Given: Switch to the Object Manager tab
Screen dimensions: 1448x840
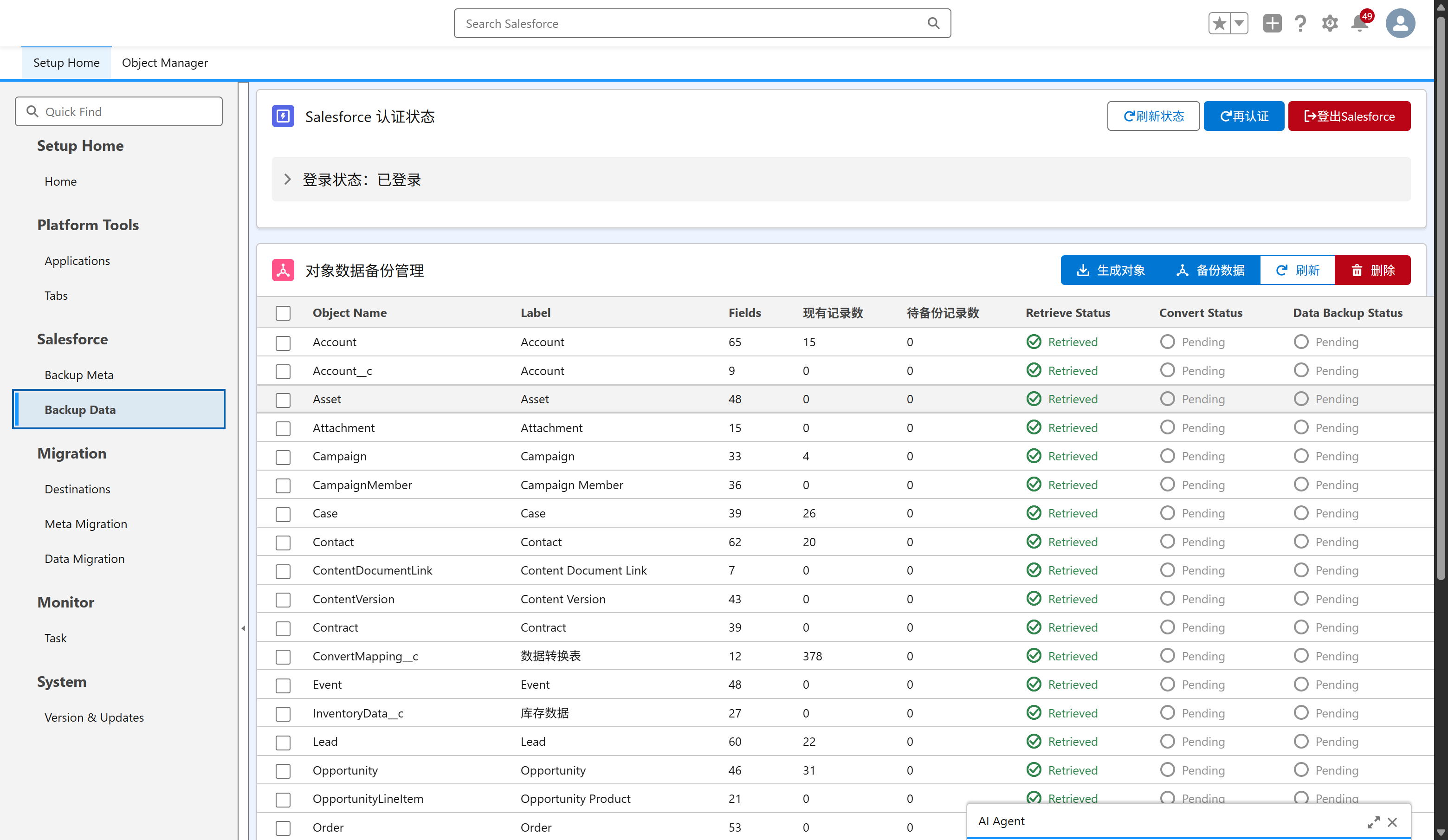Looking at the screenshot, I should 165,63.
